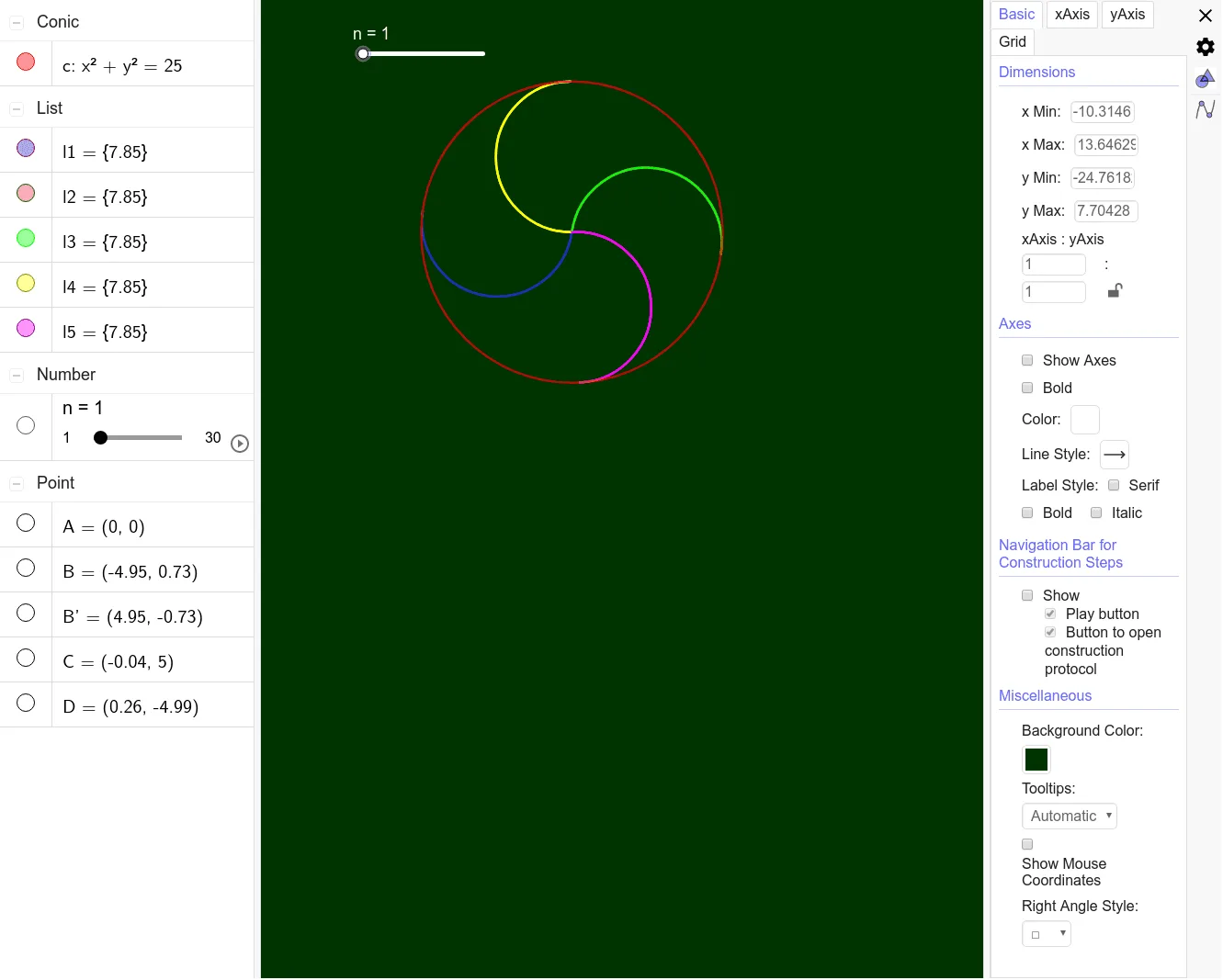This screenshot has height=980, width=1223.
Task: Toggle visibility of conic c
Action: coord(26,62)
